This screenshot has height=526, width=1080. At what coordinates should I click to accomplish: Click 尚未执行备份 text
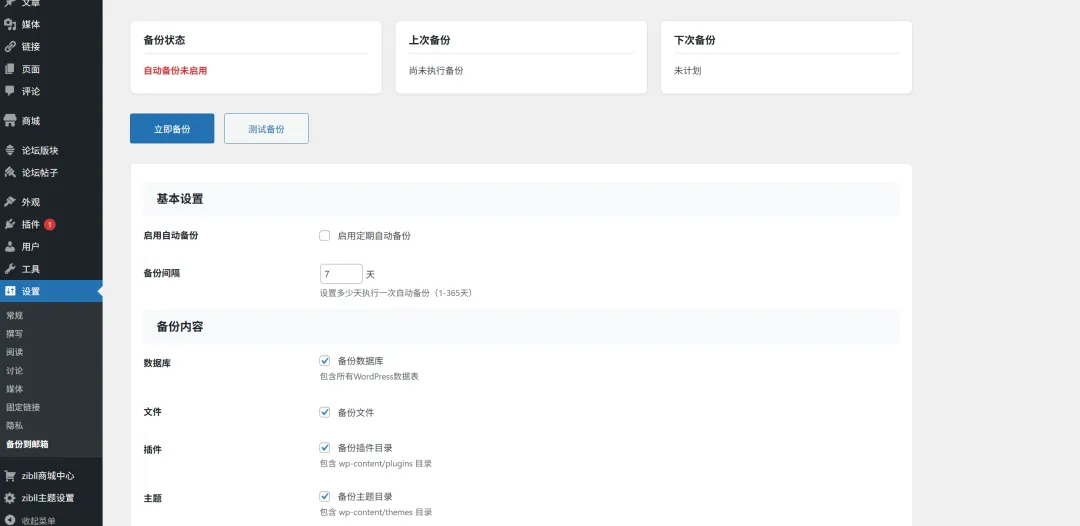pyautogui.click(x=436, y=70)
